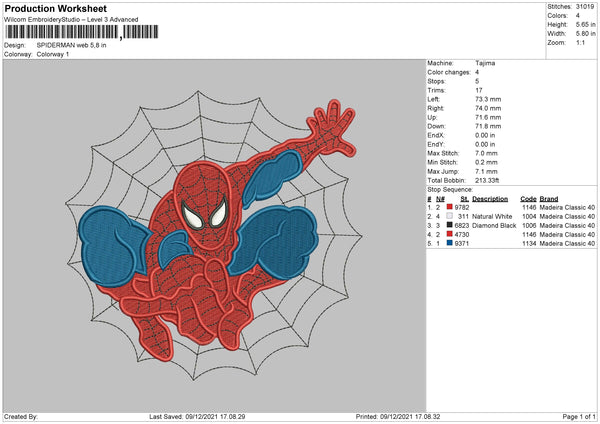Click the barcode under the worksheet title

coord(60,33)
